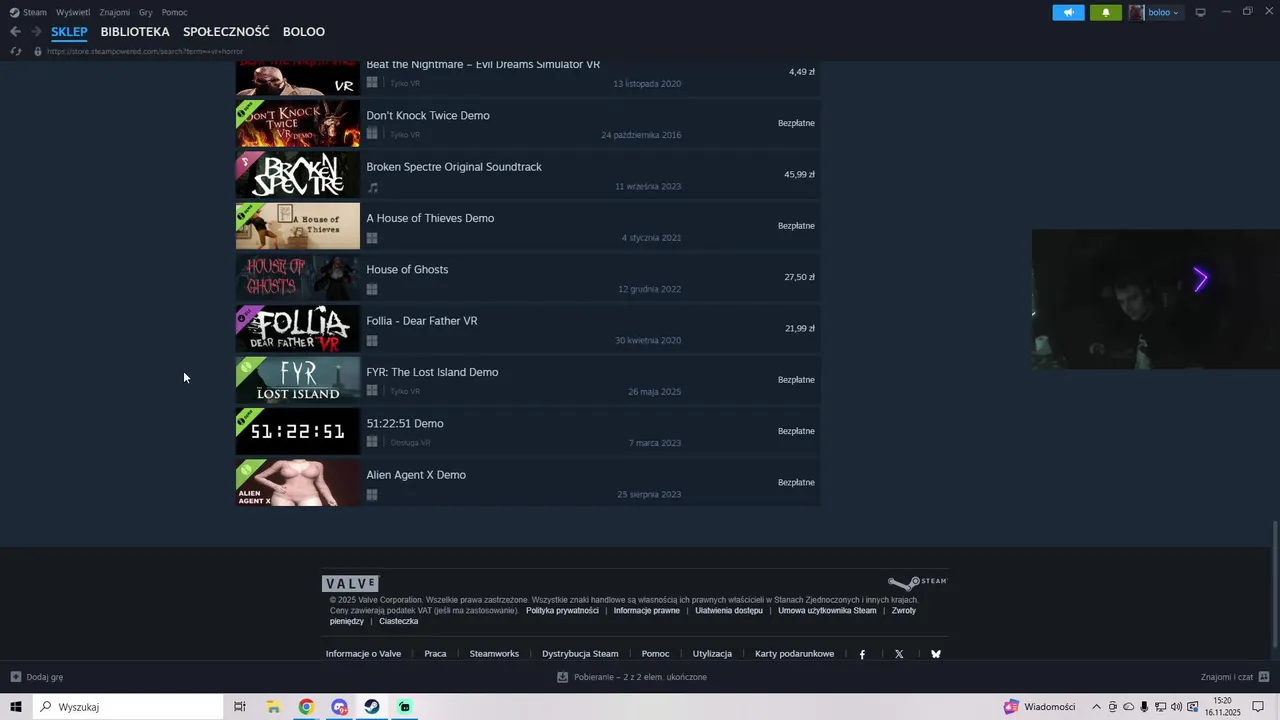Open Broken Spectre soundtrack thumbnail
The image size is (1280, 720).
tap(297, 175)
